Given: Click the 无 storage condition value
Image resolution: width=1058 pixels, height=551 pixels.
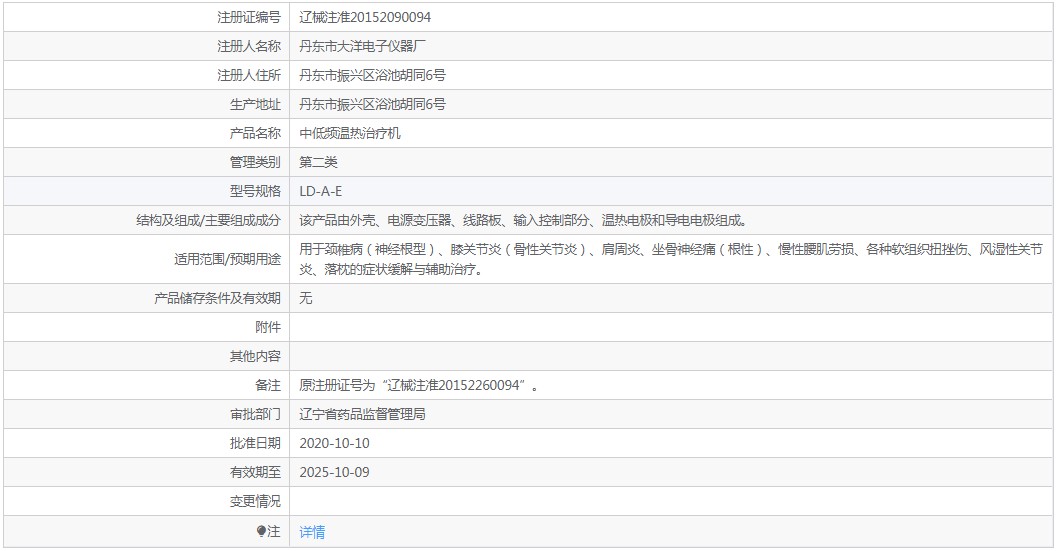Looking at the screenshot, I should point(306,298).
